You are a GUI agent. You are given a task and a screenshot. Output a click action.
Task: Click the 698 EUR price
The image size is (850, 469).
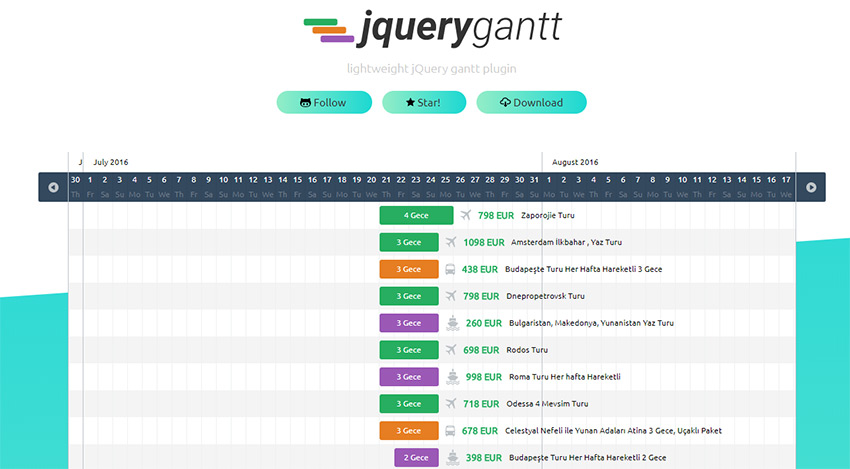click(481, 350)
